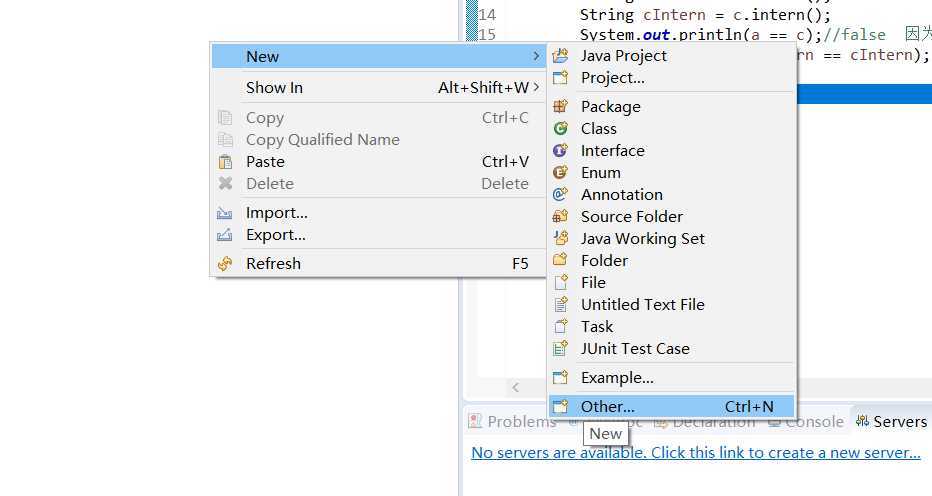Create a new JUnit Test Case
The image size is (932, 496).
(672, 349)
